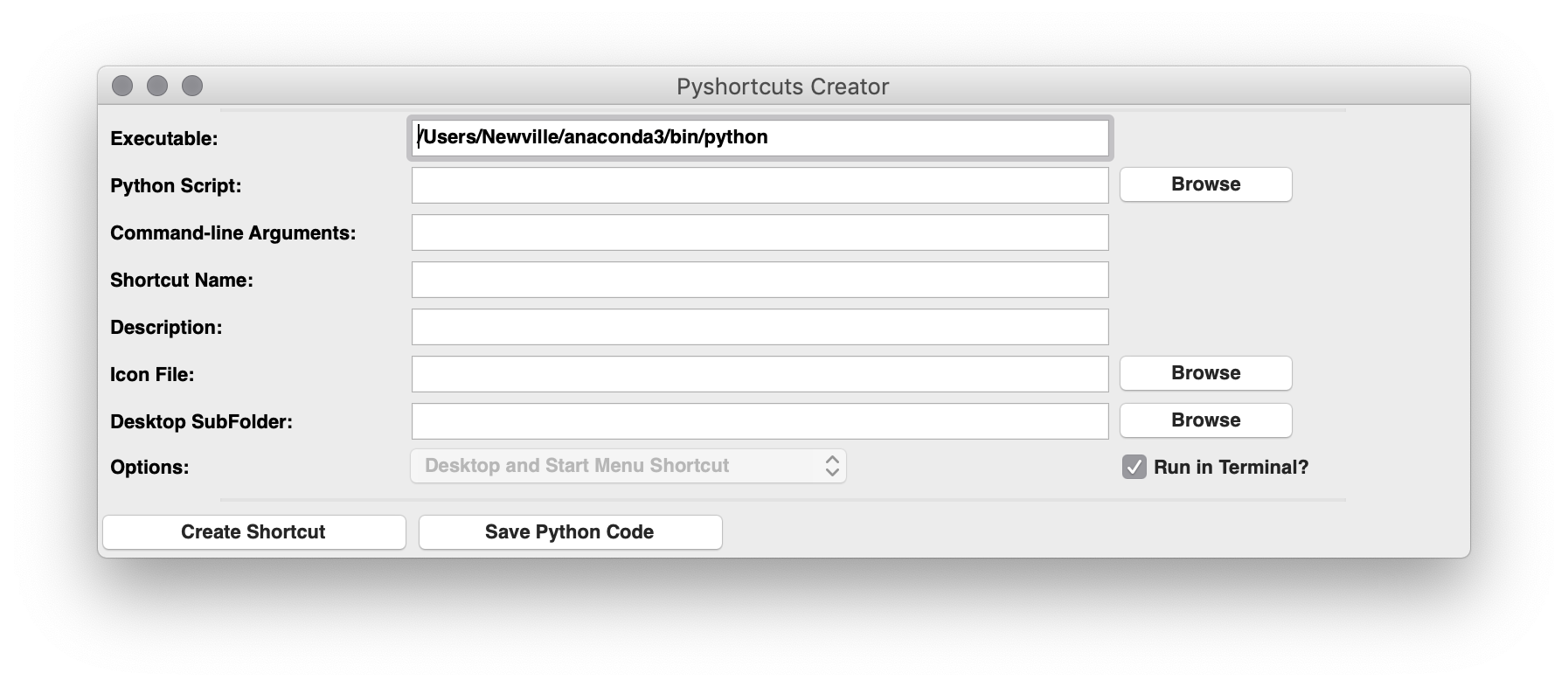This screenshot has width=1568, height=687.
Task: Click the Python Script: label
Action: (x=176, y=186)
